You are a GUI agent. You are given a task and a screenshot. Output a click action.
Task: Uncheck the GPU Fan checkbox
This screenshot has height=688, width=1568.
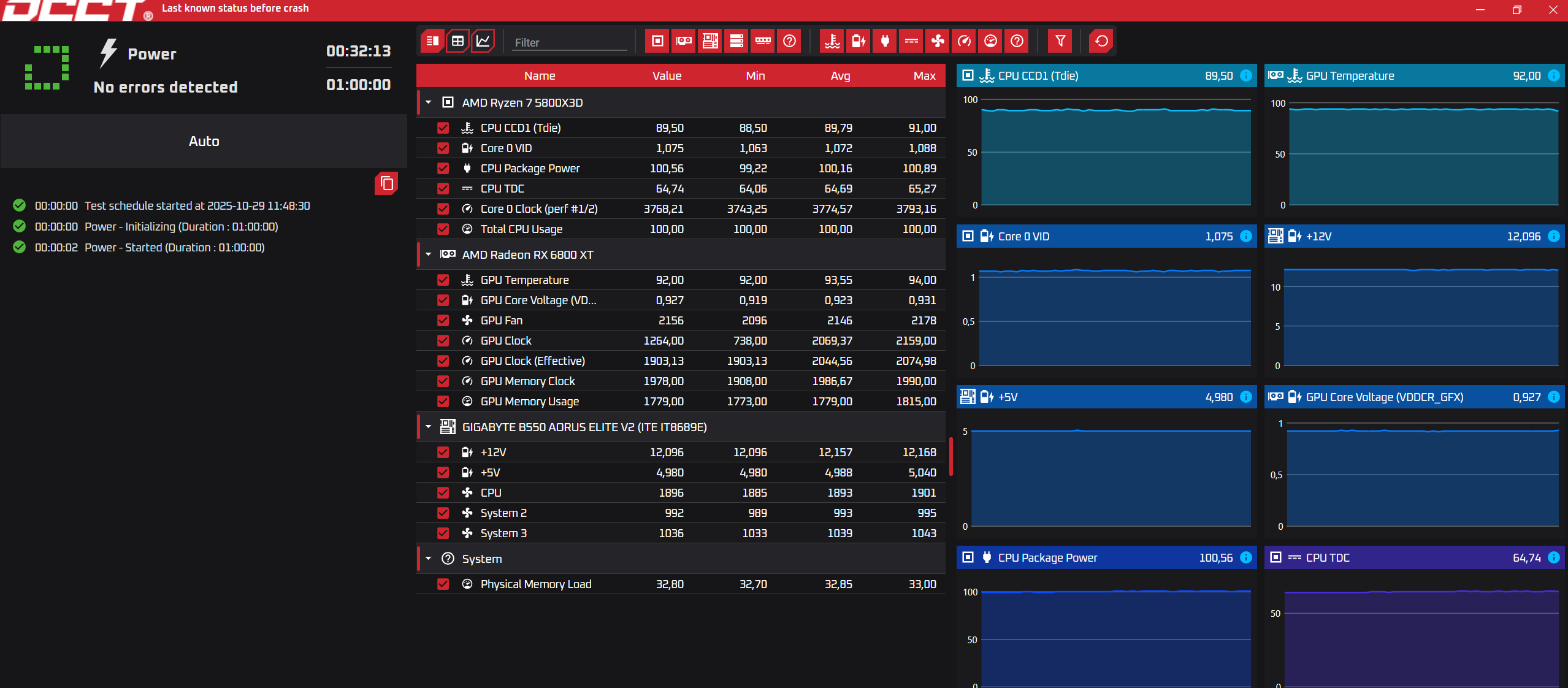coord(443,320)
